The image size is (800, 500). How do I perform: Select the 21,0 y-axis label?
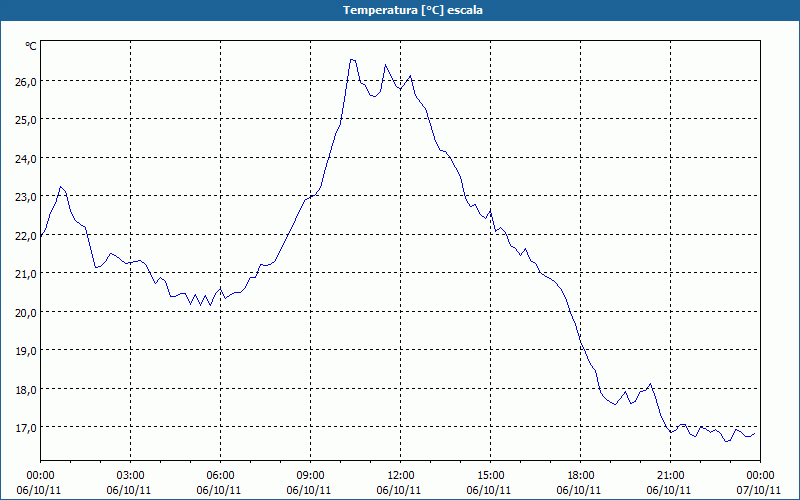coord(26,274)
